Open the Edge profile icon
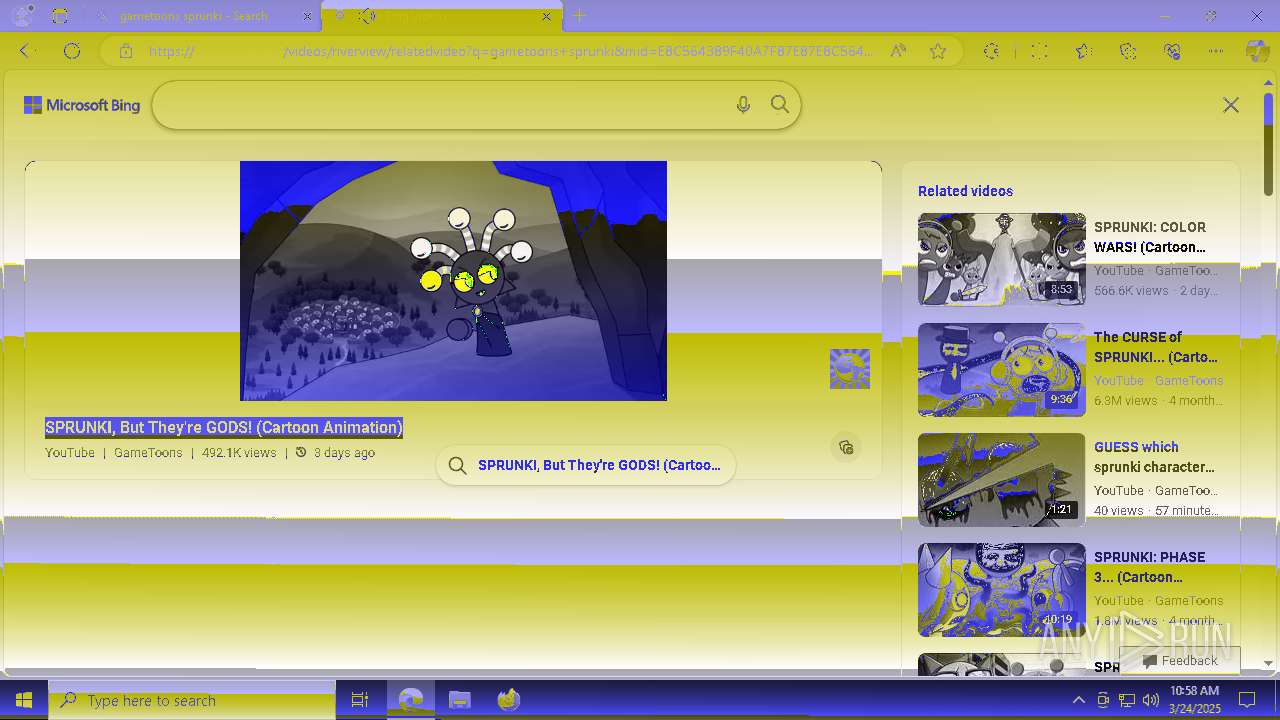The height and width of the screenshot is (720, 1280). pyautogui.click(x=22, y=15)
